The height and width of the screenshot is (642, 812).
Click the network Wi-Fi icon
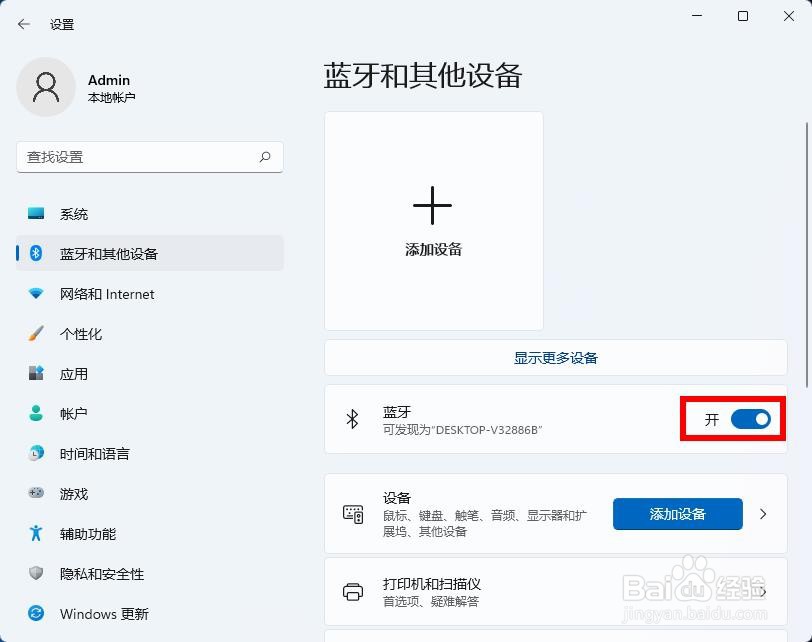(36, 294)
